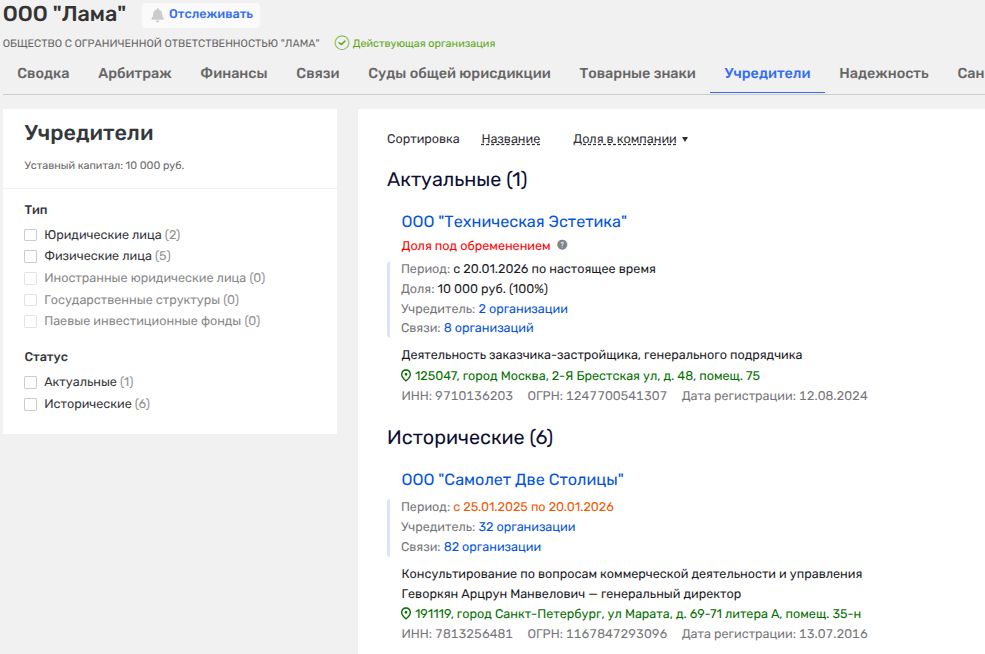Click the help icon beside Доля под обременением

click(x=562, y=245)
